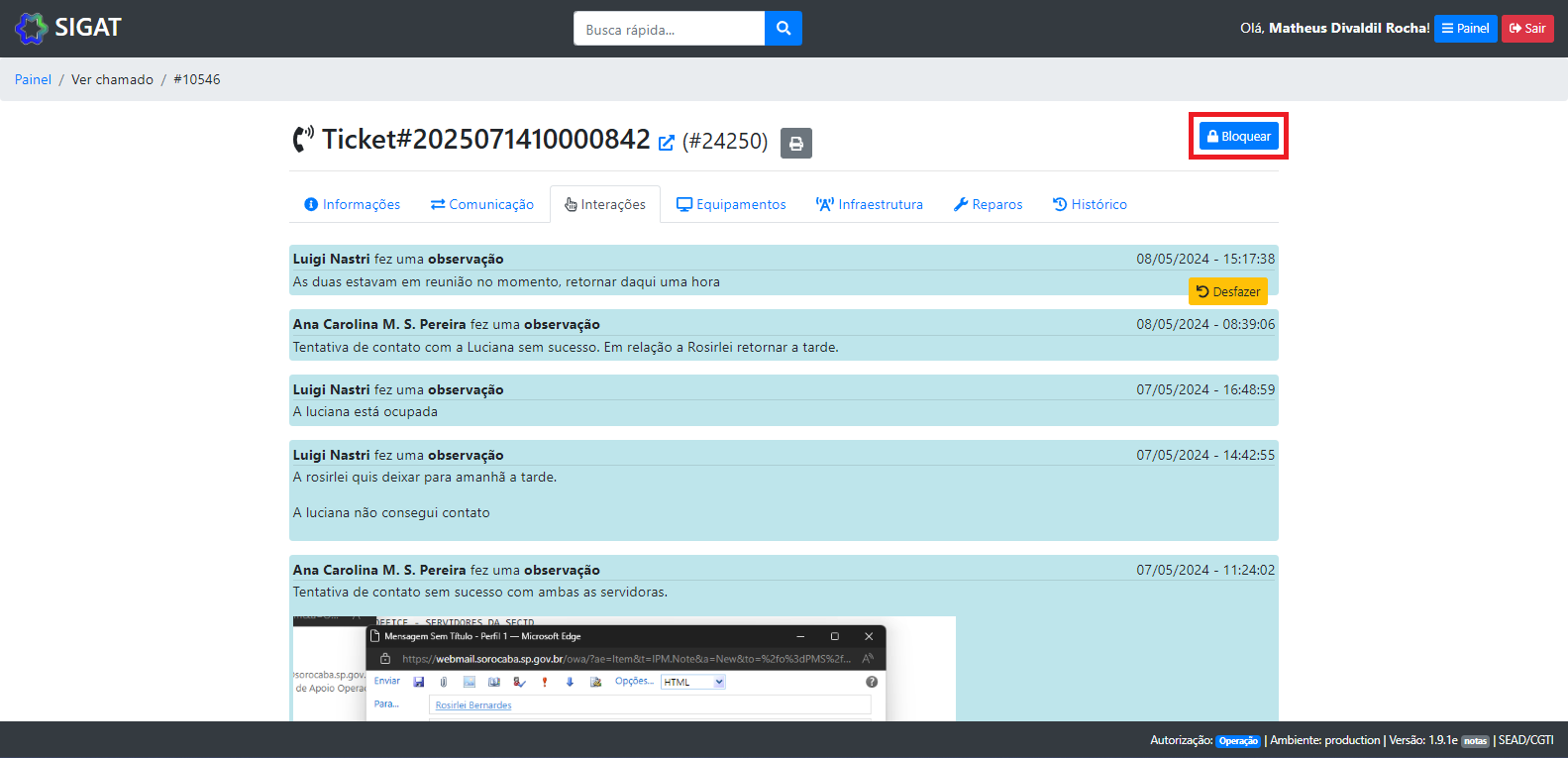Image resolution: width=1568 pixels, height=758 pixels.
Task: Log out with the Sair button
Action: click(x=1526, y=29)
